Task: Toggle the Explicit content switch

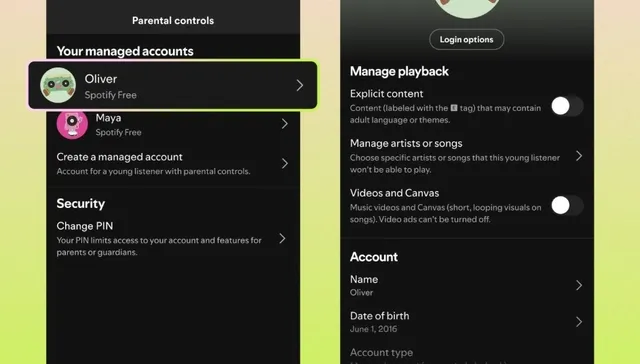Action: (567, 106)
